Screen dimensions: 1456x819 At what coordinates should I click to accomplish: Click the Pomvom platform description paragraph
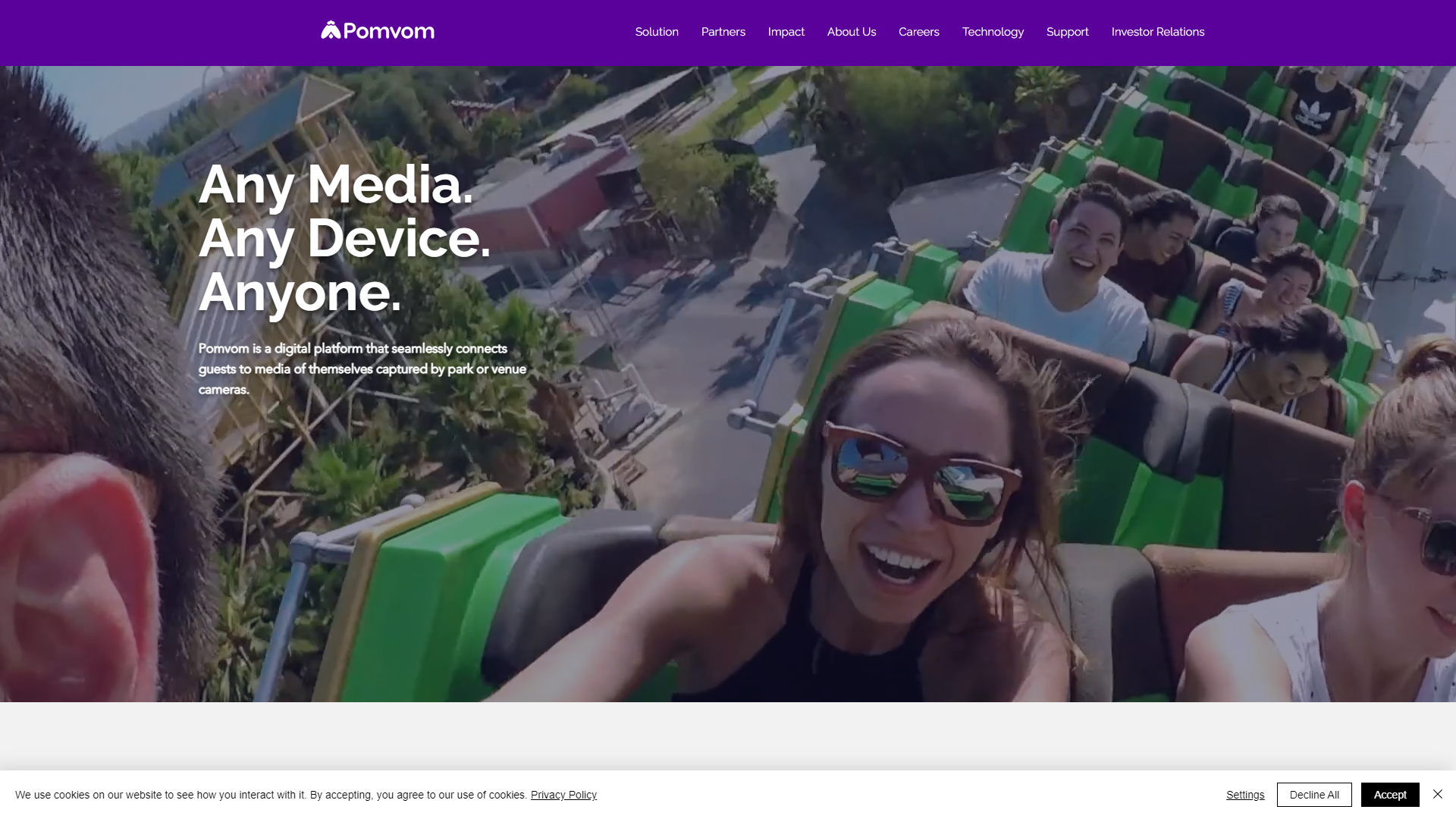[362, 369]
